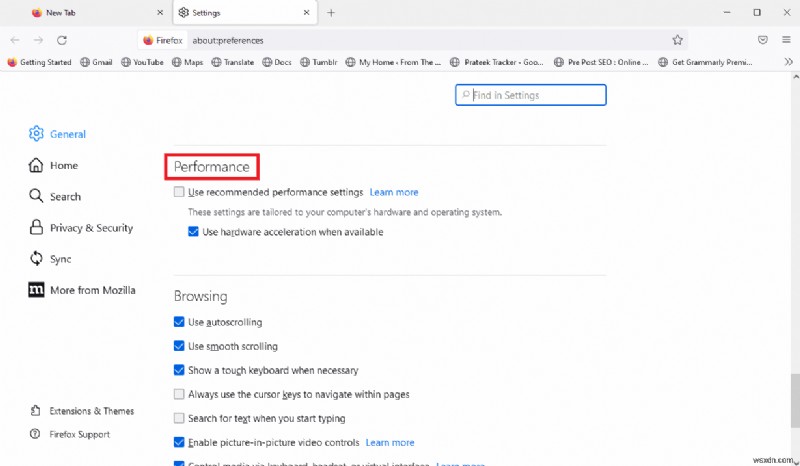Image resolution: width=800 pixels, height=466 pixels.
Task: Turn off smooth scrolling checkbox
Action: [179, 346]
